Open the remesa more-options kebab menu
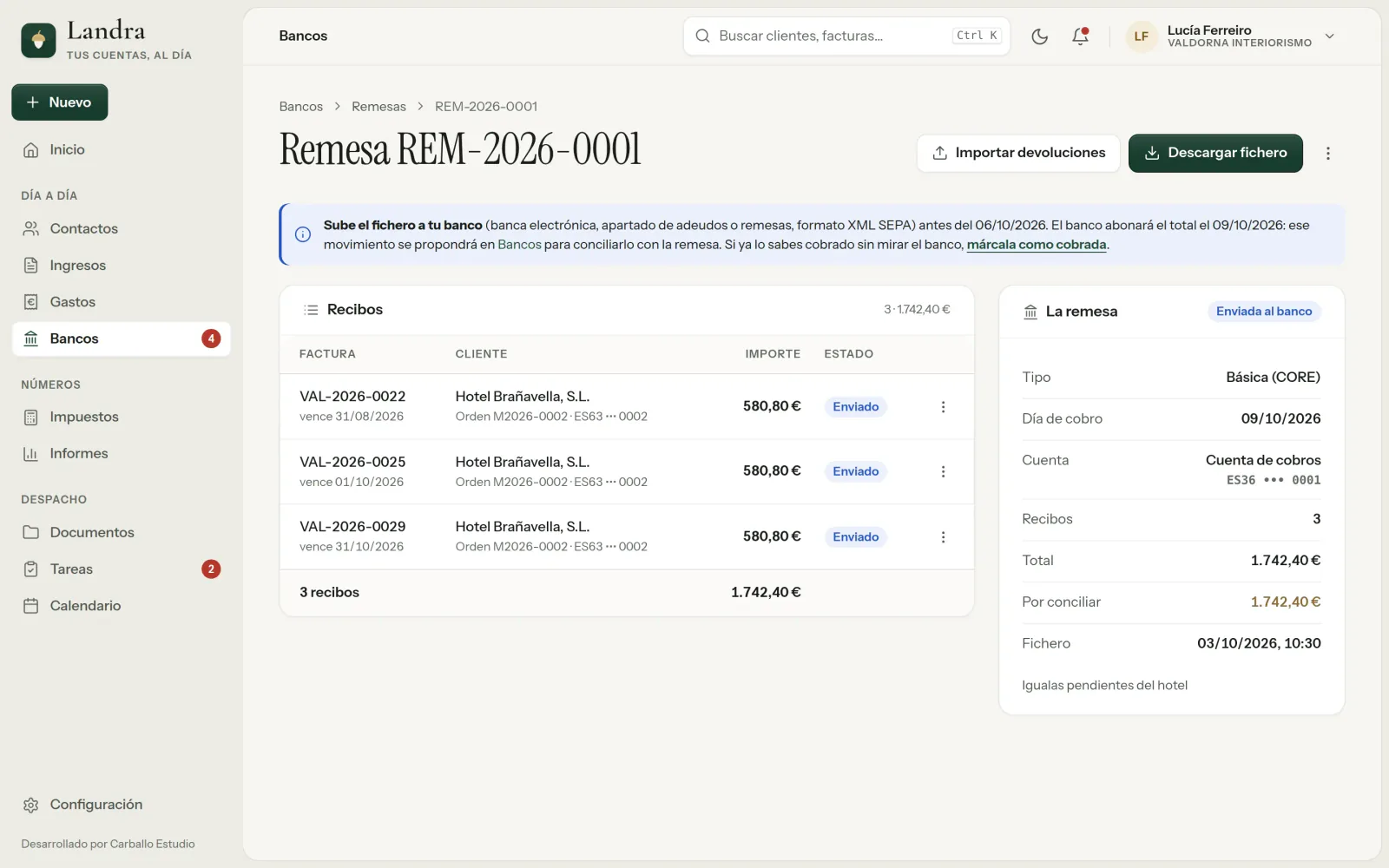Viewport: 1389px width, 868px height. tap(1327, 154)
